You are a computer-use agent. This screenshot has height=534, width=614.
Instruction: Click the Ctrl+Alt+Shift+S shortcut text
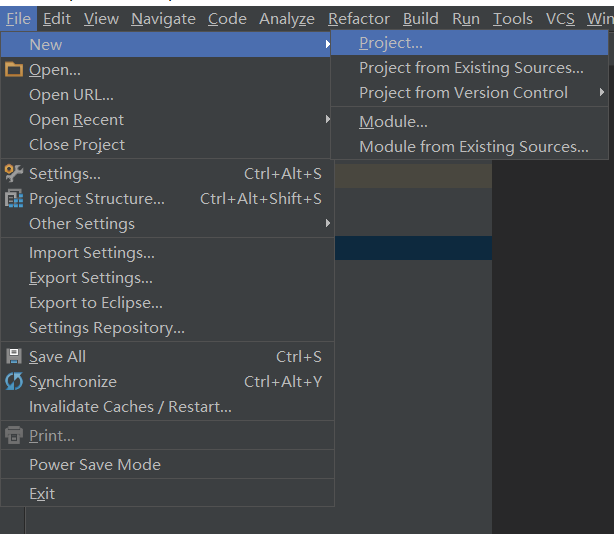click(261, 198)
